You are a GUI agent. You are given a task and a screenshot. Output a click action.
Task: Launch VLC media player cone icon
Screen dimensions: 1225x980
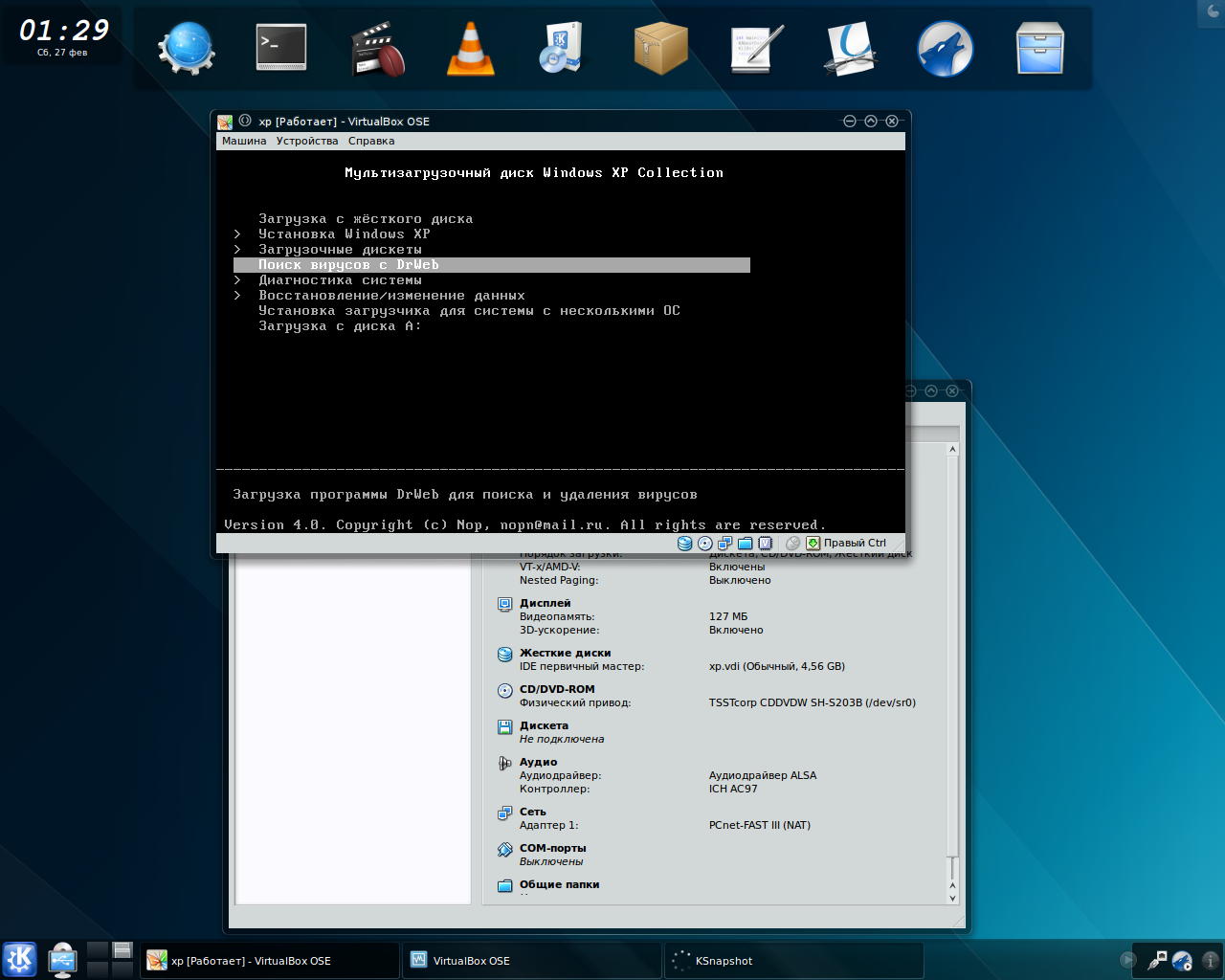[471, 49]
